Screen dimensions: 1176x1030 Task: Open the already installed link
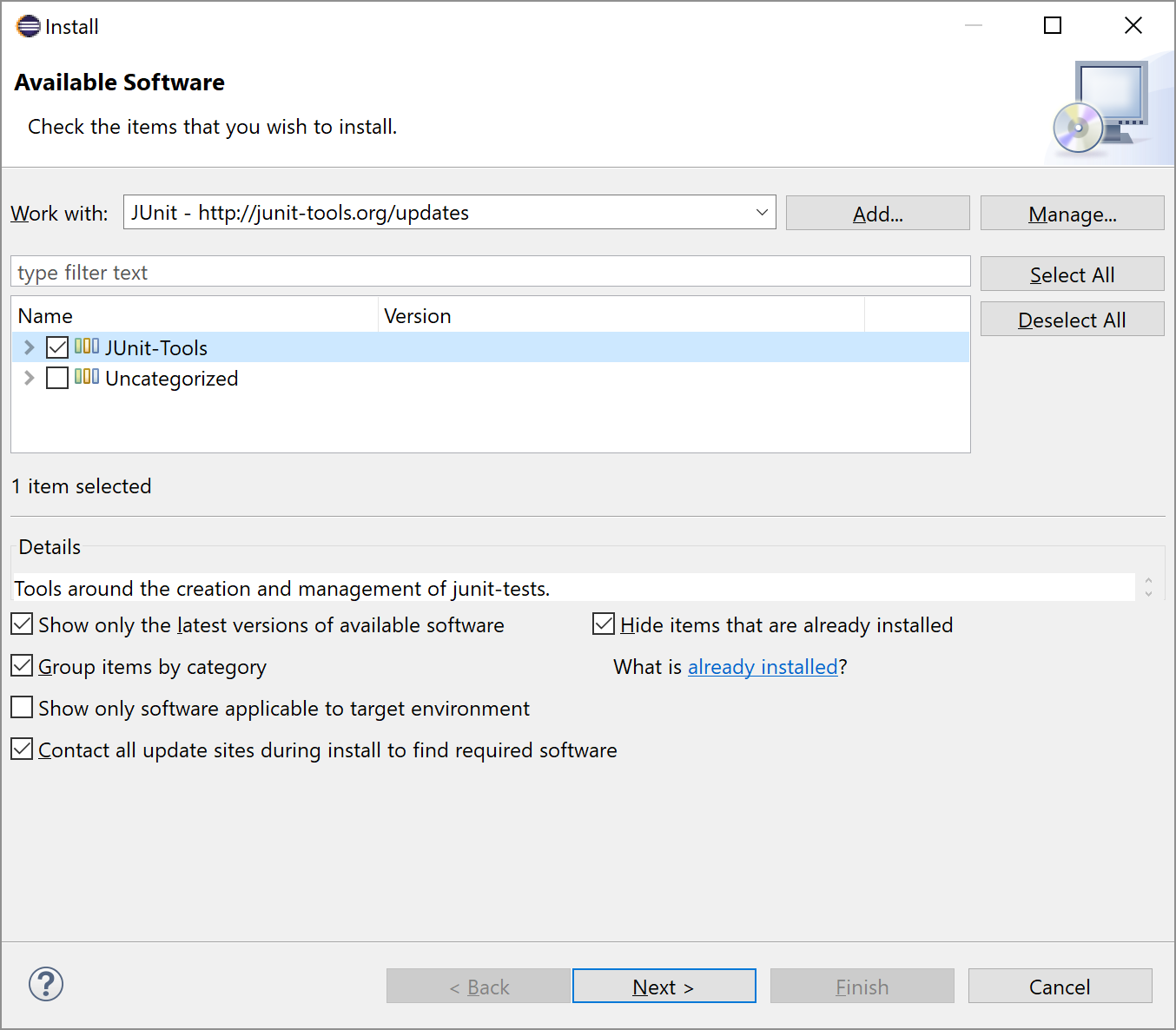[x=763, y=667]
